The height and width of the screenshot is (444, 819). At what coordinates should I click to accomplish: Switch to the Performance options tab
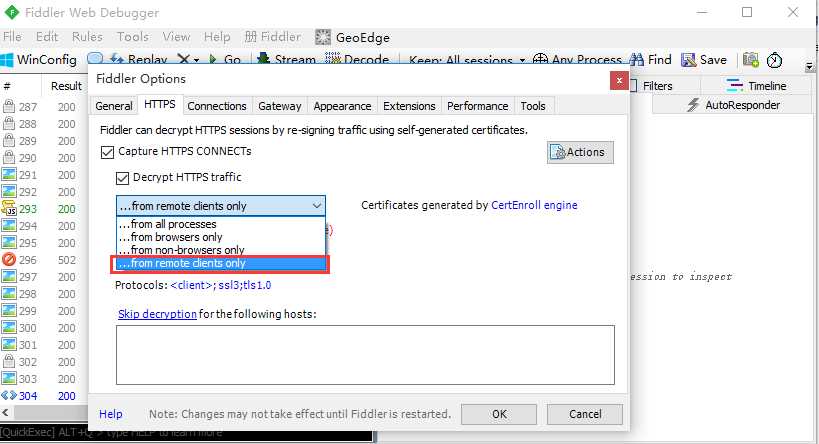(477, 106)
